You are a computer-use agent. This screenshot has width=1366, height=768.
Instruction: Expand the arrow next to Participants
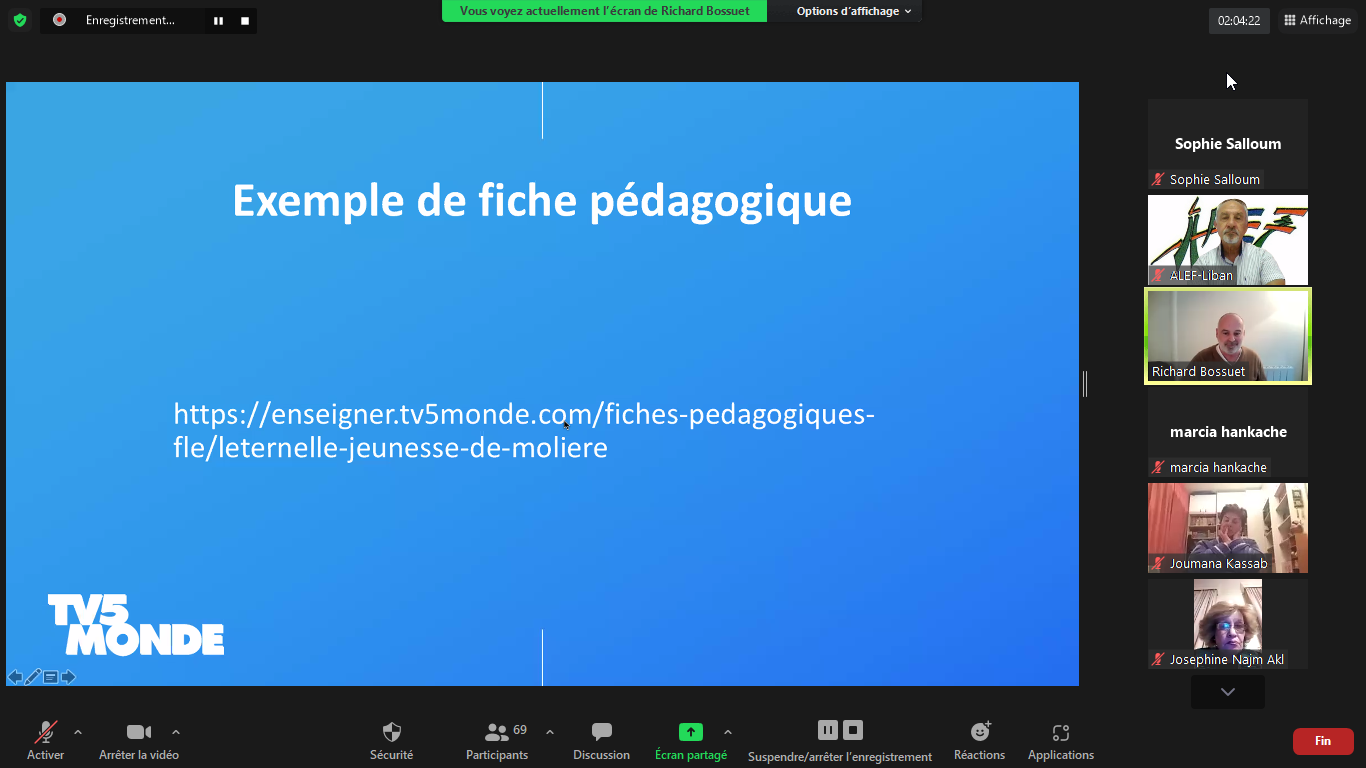click(550, 732)
